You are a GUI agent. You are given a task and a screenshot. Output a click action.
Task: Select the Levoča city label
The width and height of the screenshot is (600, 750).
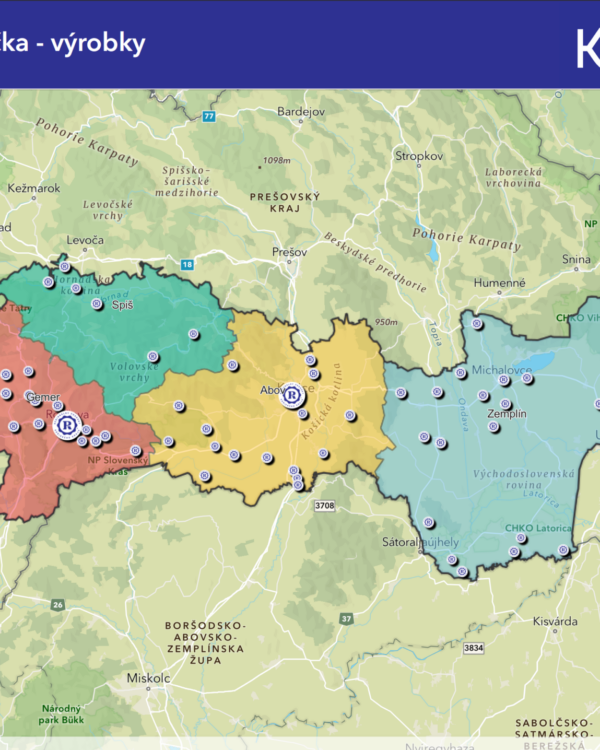(85, 240)
